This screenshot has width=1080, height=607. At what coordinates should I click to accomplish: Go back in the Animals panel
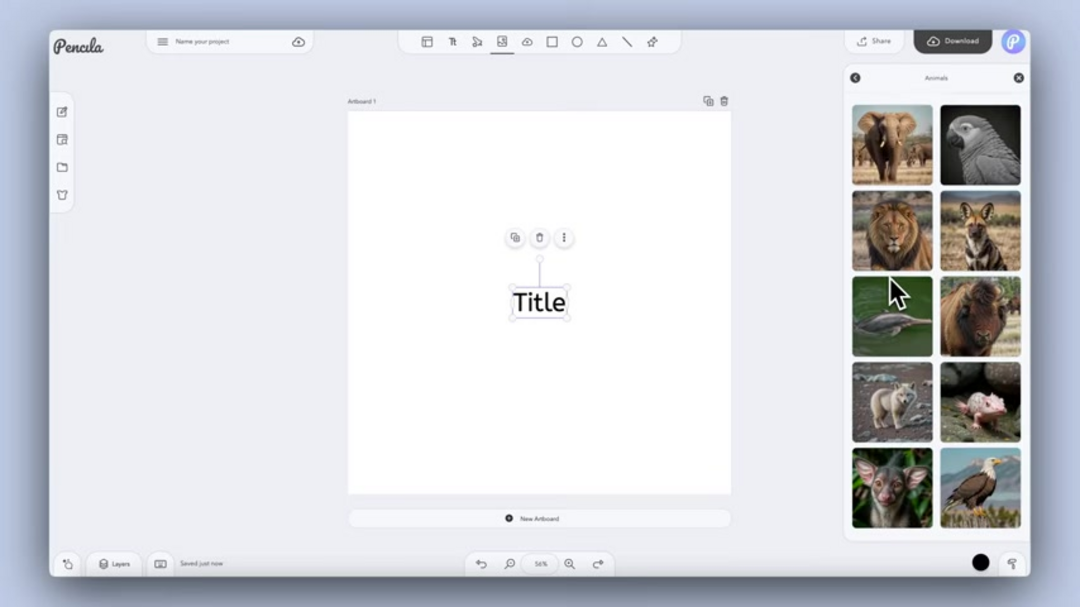tap(855, 78)
